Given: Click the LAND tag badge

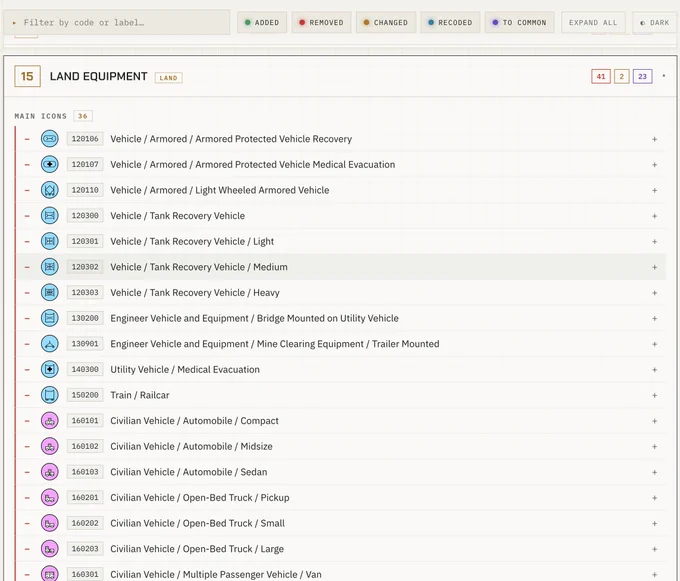Looking at the screenshot, I should click(168, 78).
